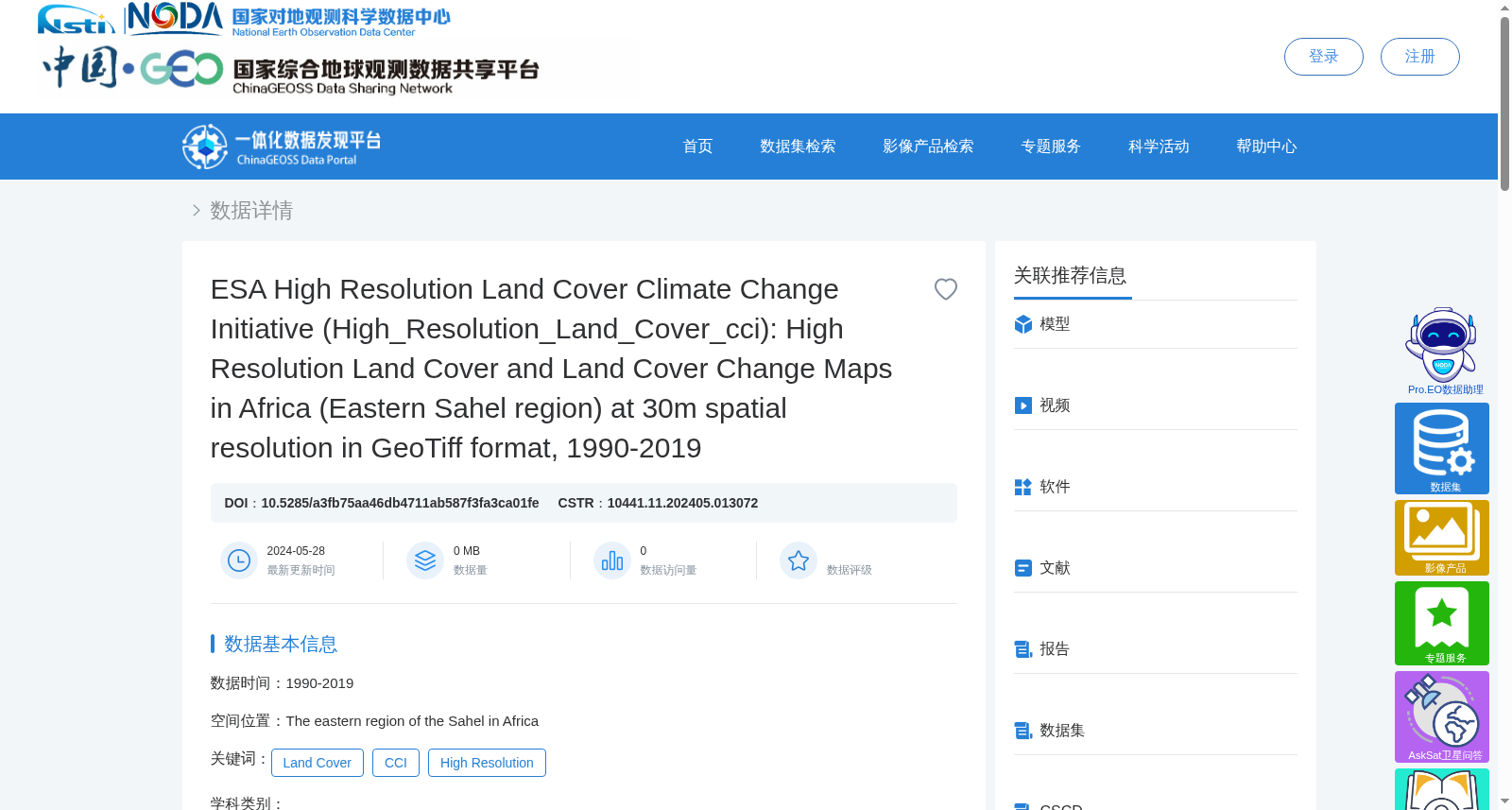
Task: Click the 数据详情 breadcrumb text
Action: coord(251,211)
